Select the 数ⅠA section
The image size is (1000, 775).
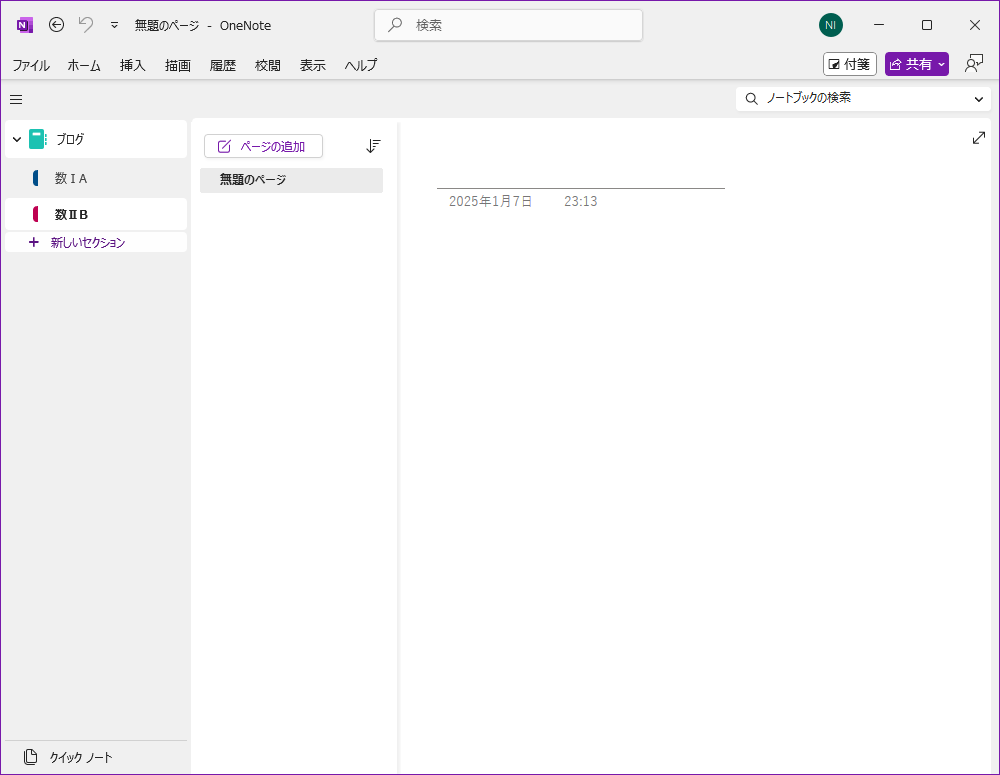(x=71, y=178)
